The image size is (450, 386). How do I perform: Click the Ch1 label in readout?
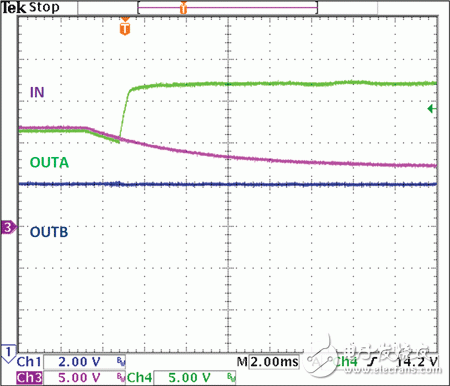tap(29, 362)
